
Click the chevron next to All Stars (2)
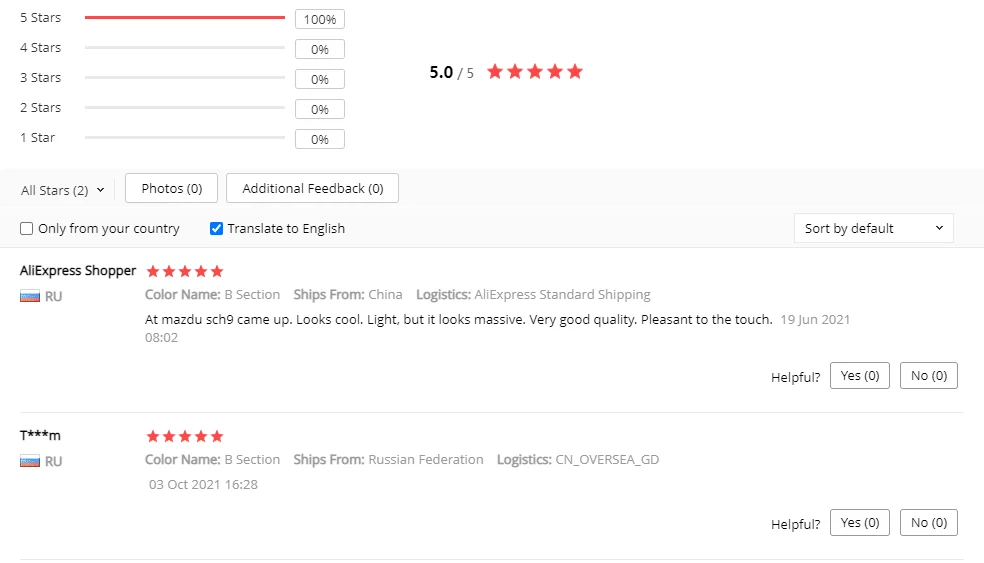point(100,190)
